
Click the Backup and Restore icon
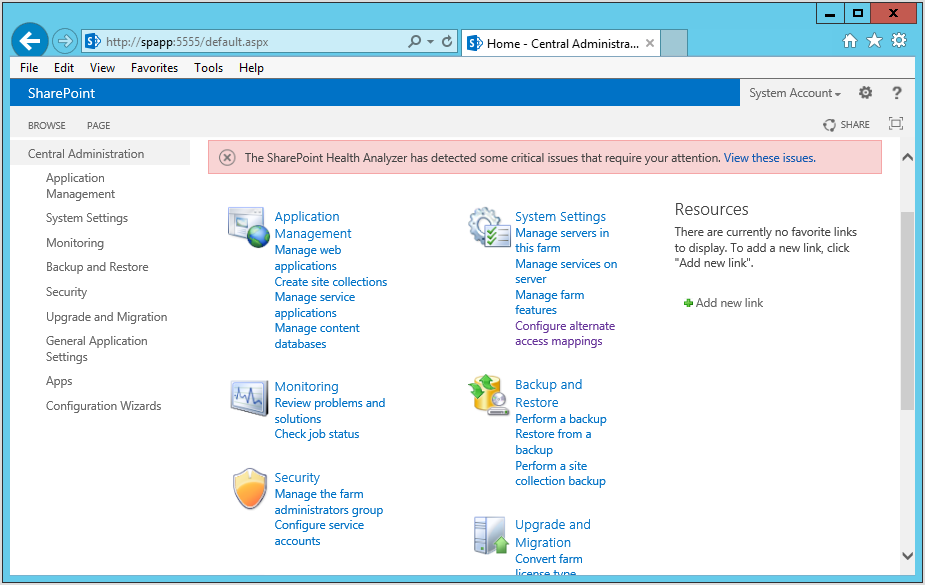pyautogui.click(x=489, y=395)
